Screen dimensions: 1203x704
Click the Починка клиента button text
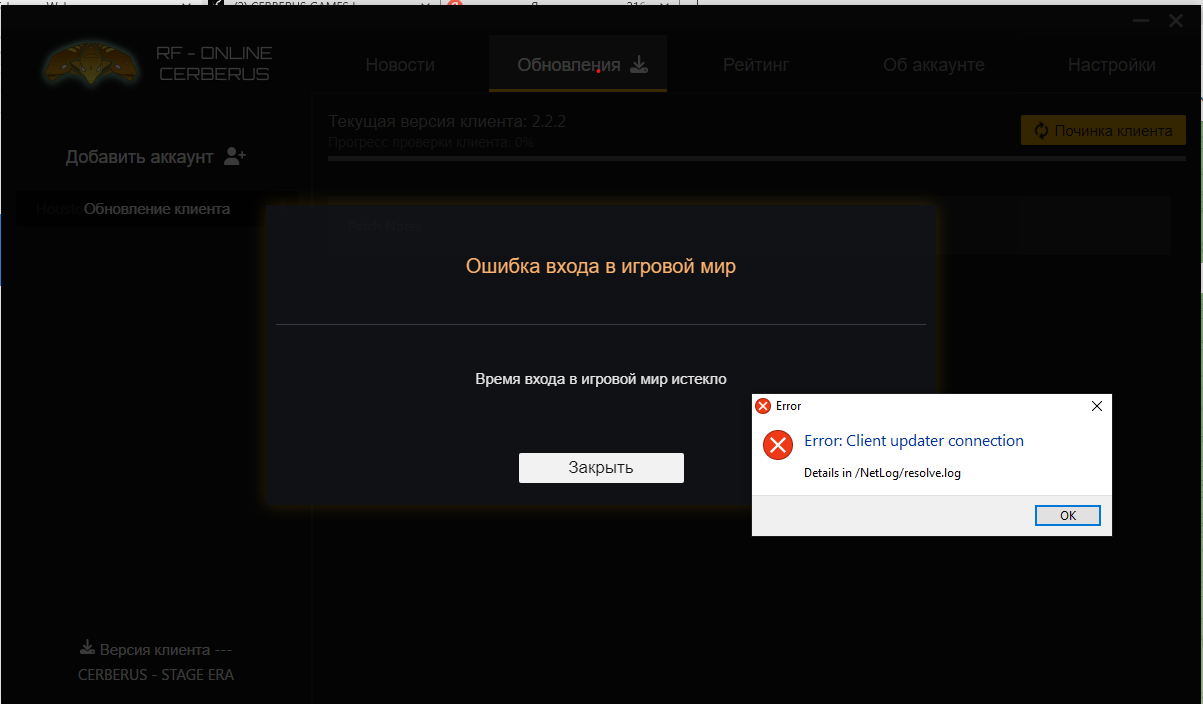pyautogui.click(x=1113, y=130)
